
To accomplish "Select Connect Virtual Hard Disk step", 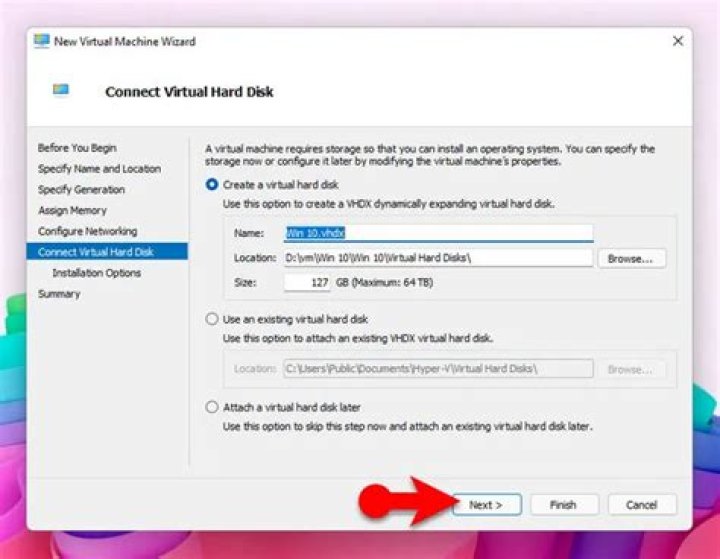I will click(107, 252).
